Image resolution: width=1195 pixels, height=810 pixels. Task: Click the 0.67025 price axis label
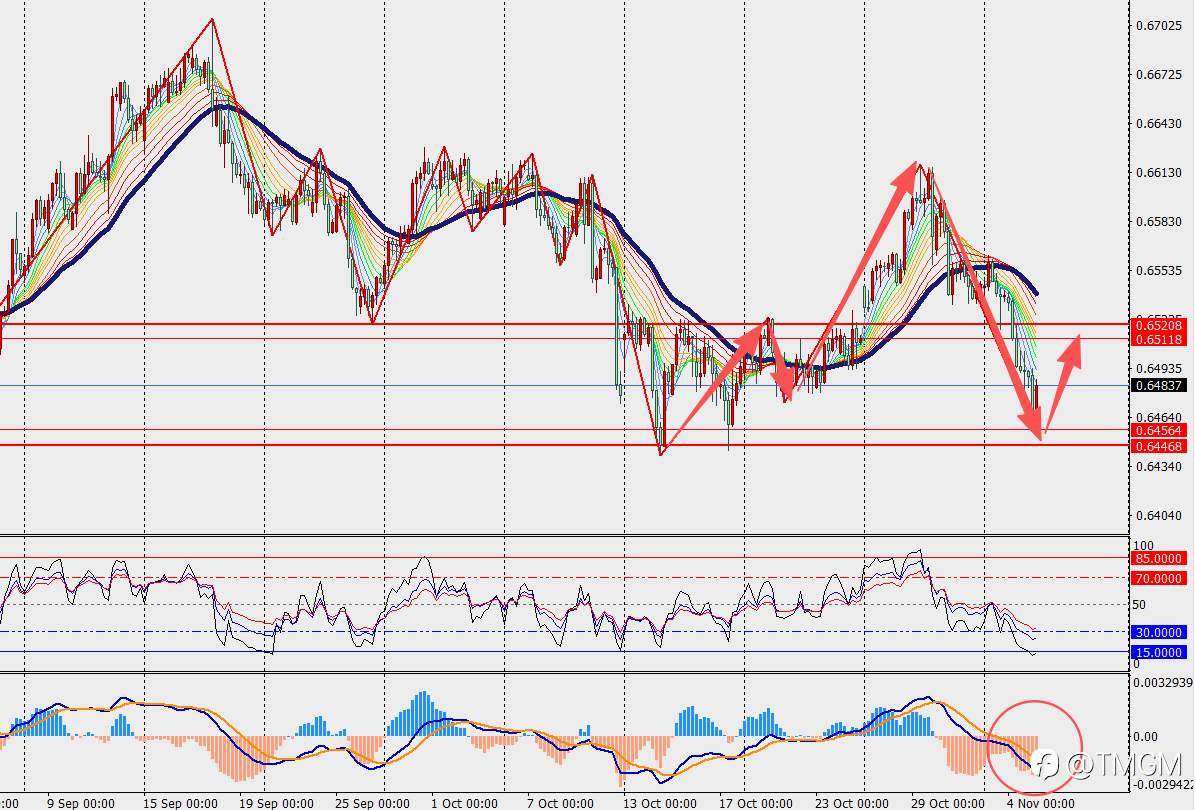tap(1158, 26)
